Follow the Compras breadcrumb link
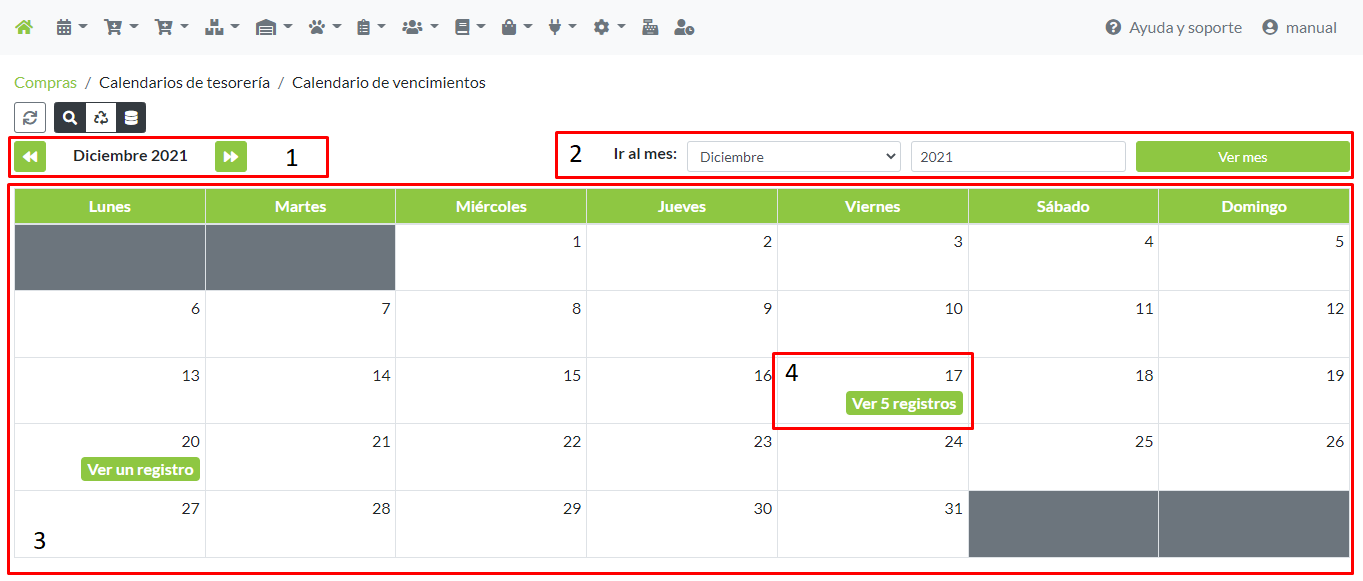 coord(45,83)
